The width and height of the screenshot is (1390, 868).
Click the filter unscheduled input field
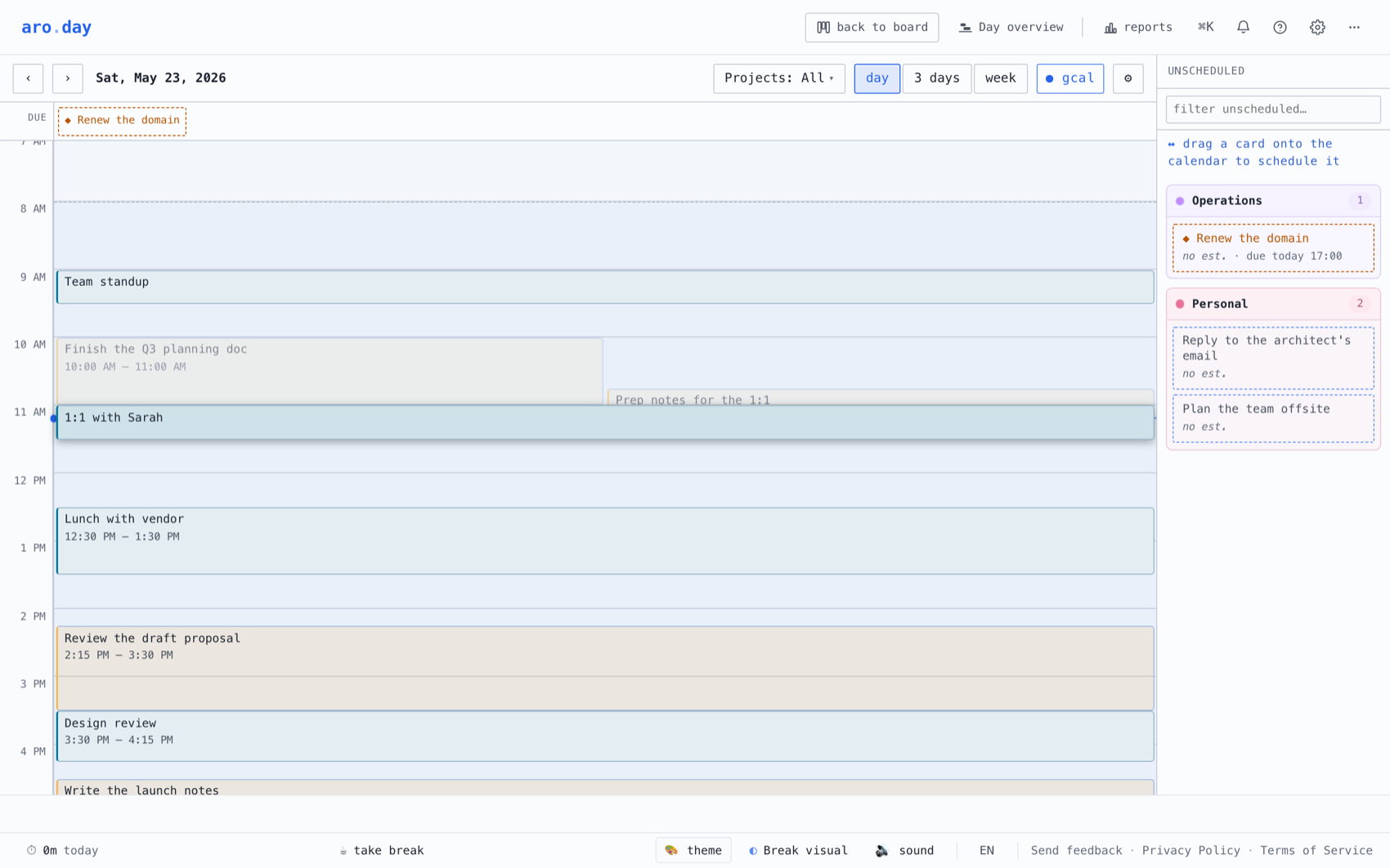pos(1273,109)
